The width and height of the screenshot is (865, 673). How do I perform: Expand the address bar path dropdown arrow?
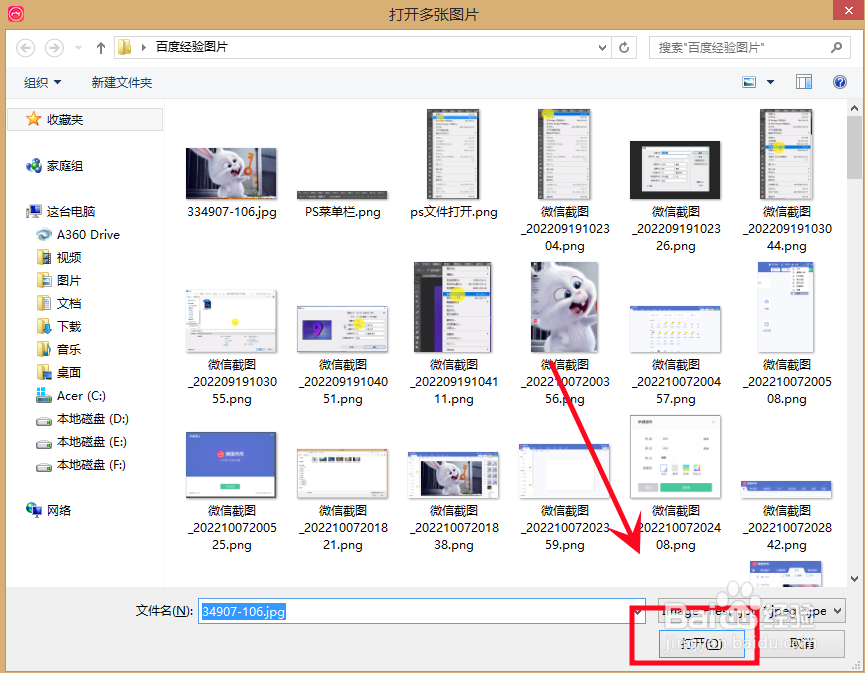[602, 46]
